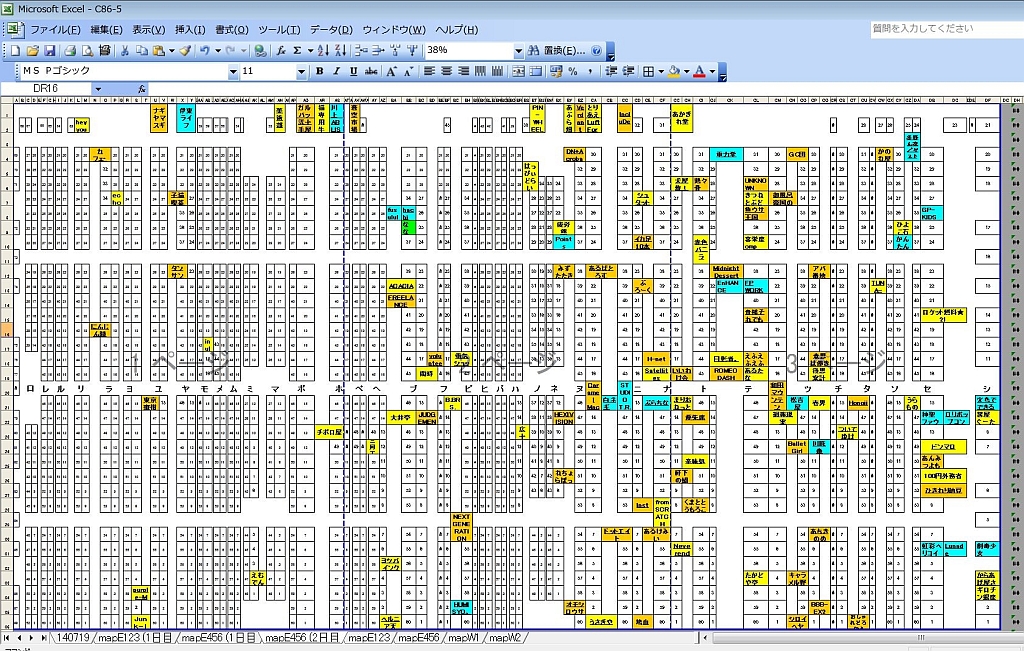This screenshot has width=1024, height=651.
Task: Increase font size with large A
Action: (x=391, y=71)
